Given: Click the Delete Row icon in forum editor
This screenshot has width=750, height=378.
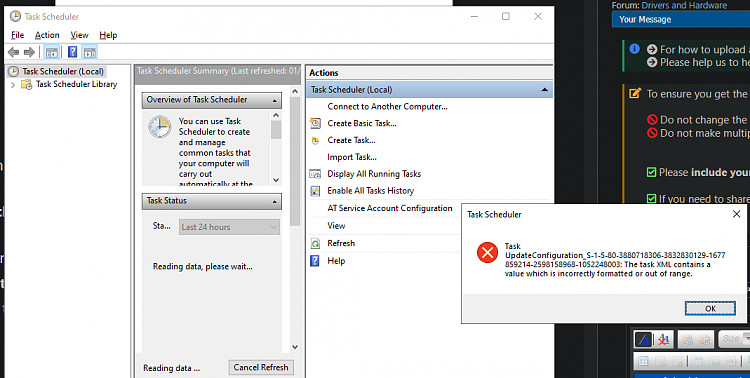Looking at the screenshot, I should click(732, 361).
